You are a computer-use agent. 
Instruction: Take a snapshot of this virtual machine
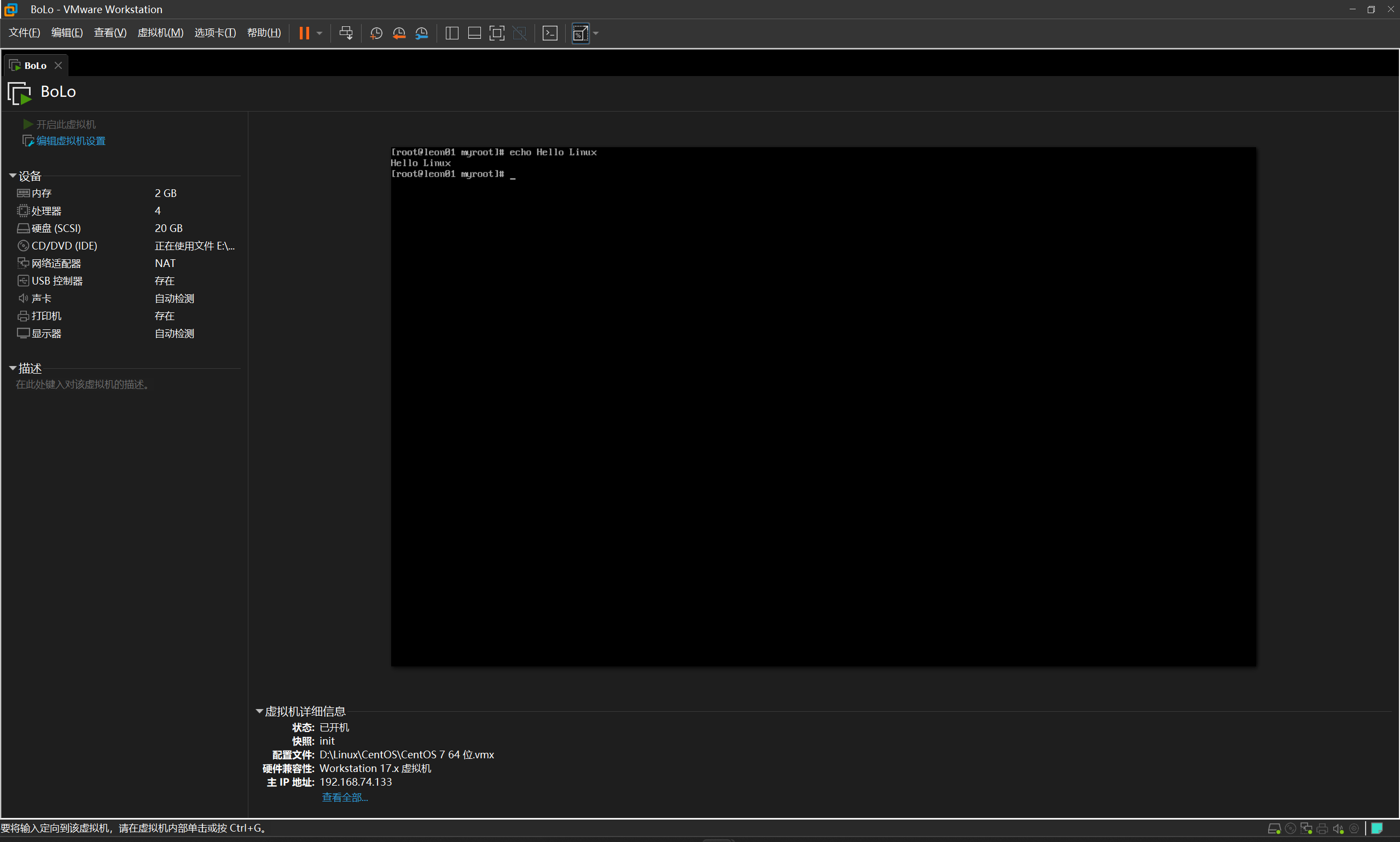tap(375, 33)
